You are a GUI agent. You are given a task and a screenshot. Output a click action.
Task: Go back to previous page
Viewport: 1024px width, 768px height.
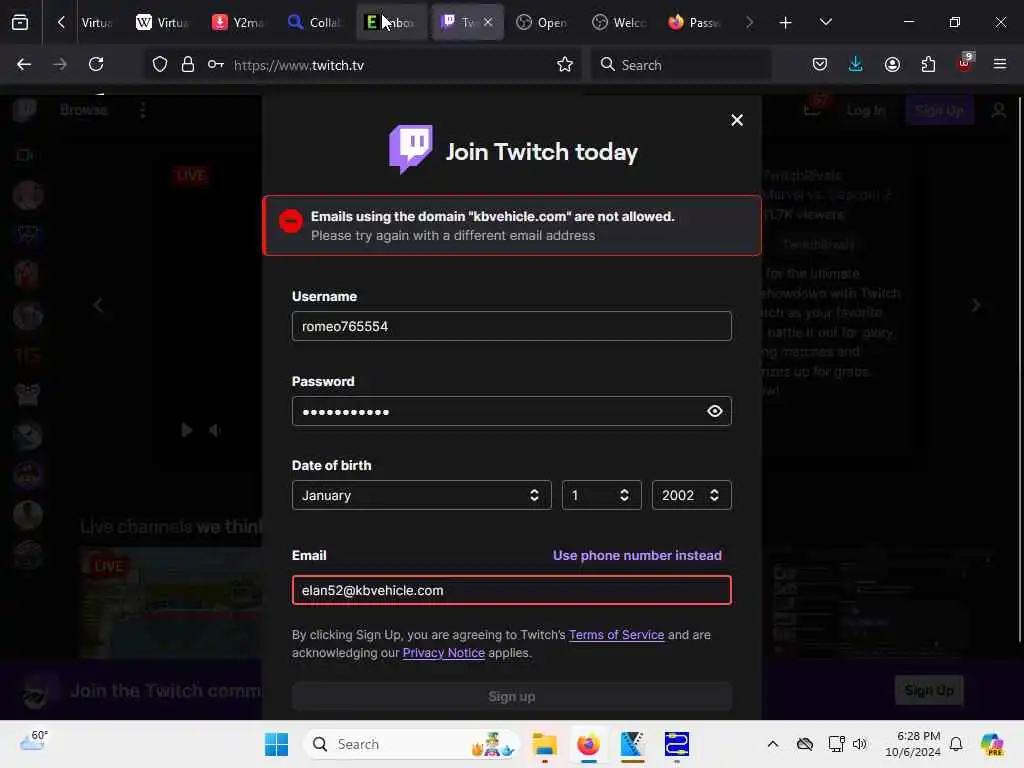[x=24, y=65]
